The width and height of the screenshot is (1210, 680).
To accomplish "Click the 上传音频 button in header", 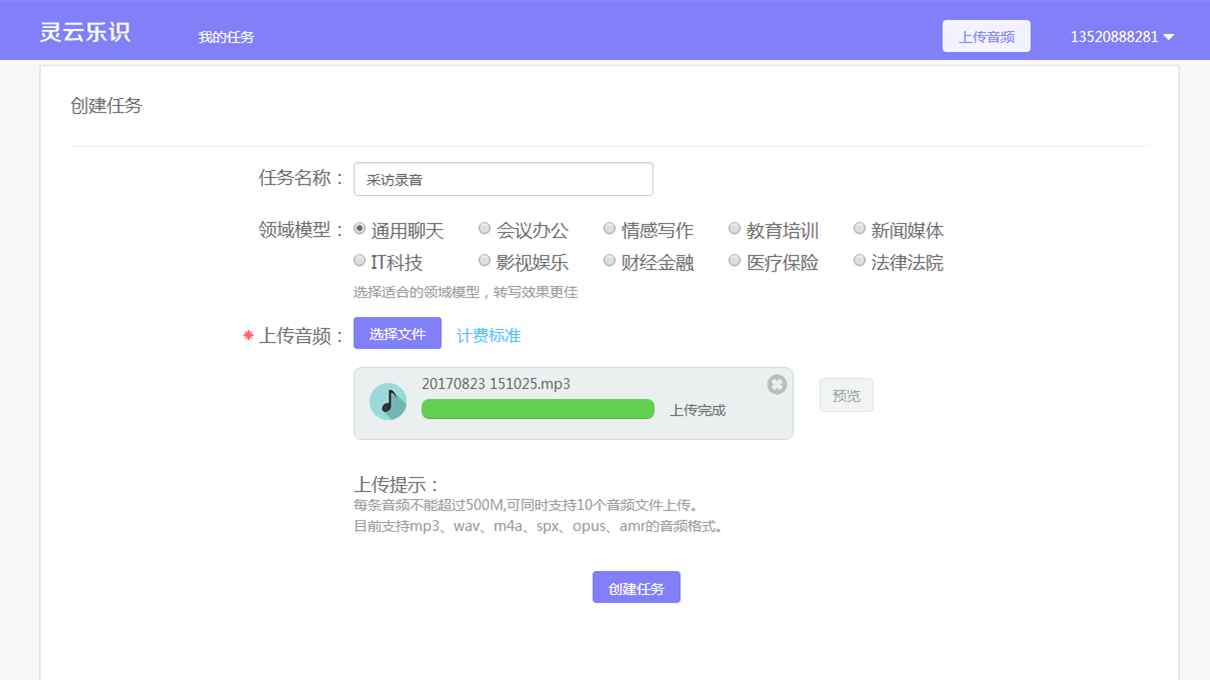I will [986, 37].
